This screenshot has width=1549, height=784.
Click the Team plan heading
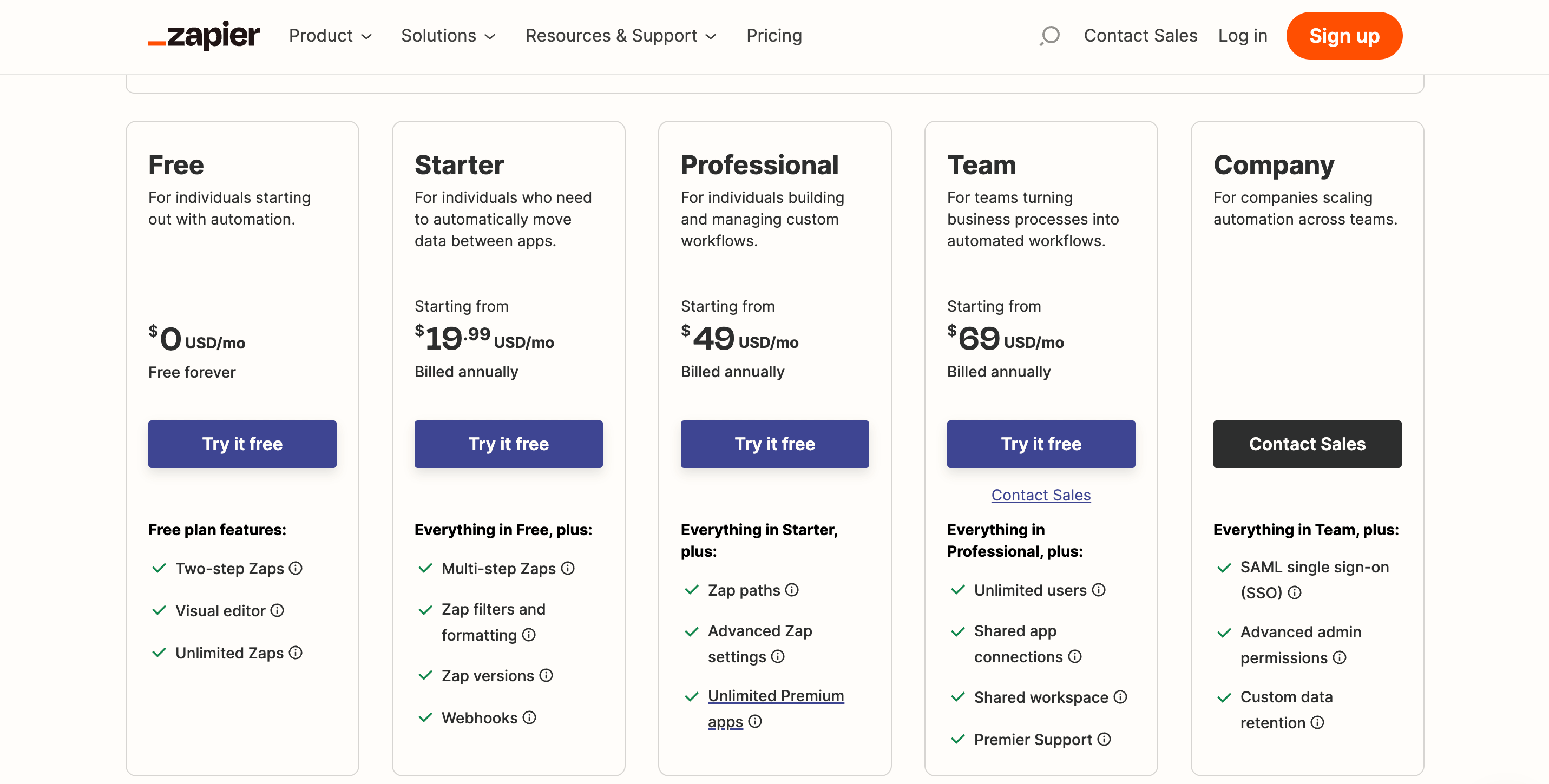click(981, 164)
